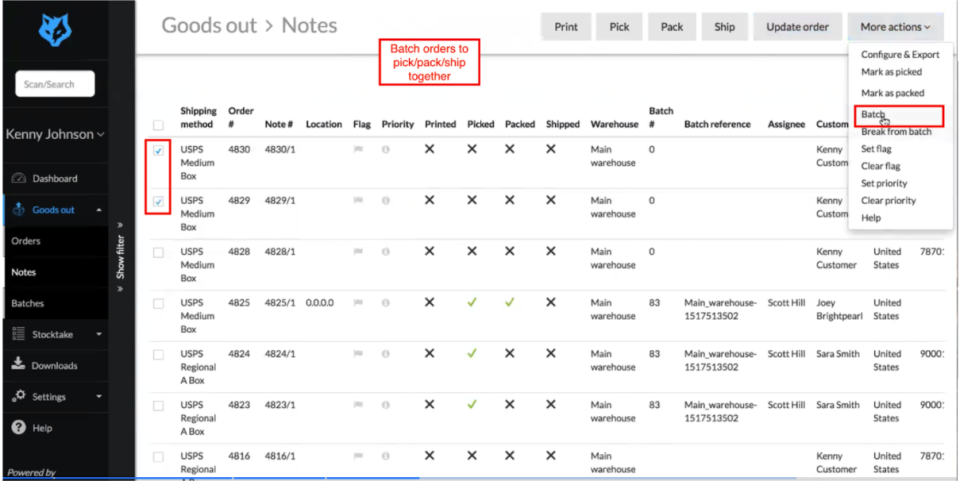The width and height of the screenshot is (960, 481).
Task: Check the checkbox for order 4824
Action: click(159, 355)
